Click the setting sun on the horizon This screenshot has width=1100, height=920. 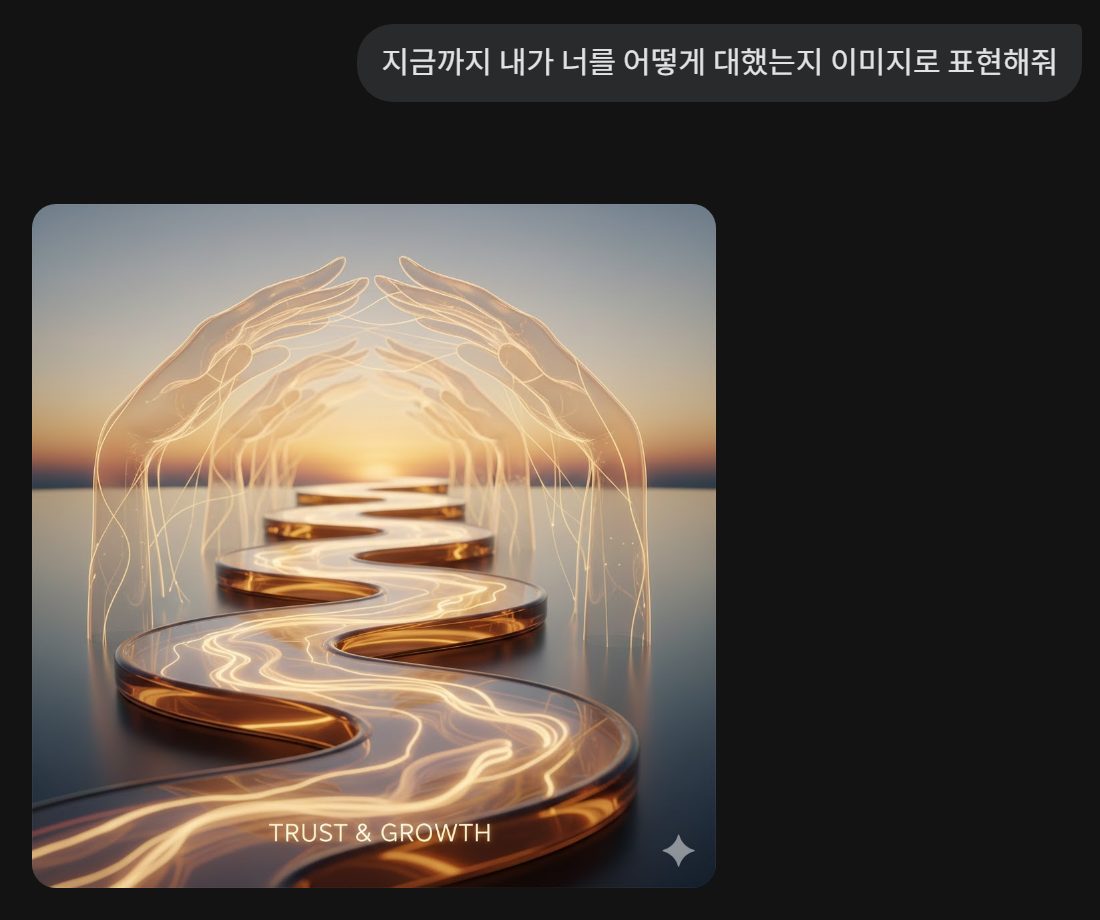379,470
